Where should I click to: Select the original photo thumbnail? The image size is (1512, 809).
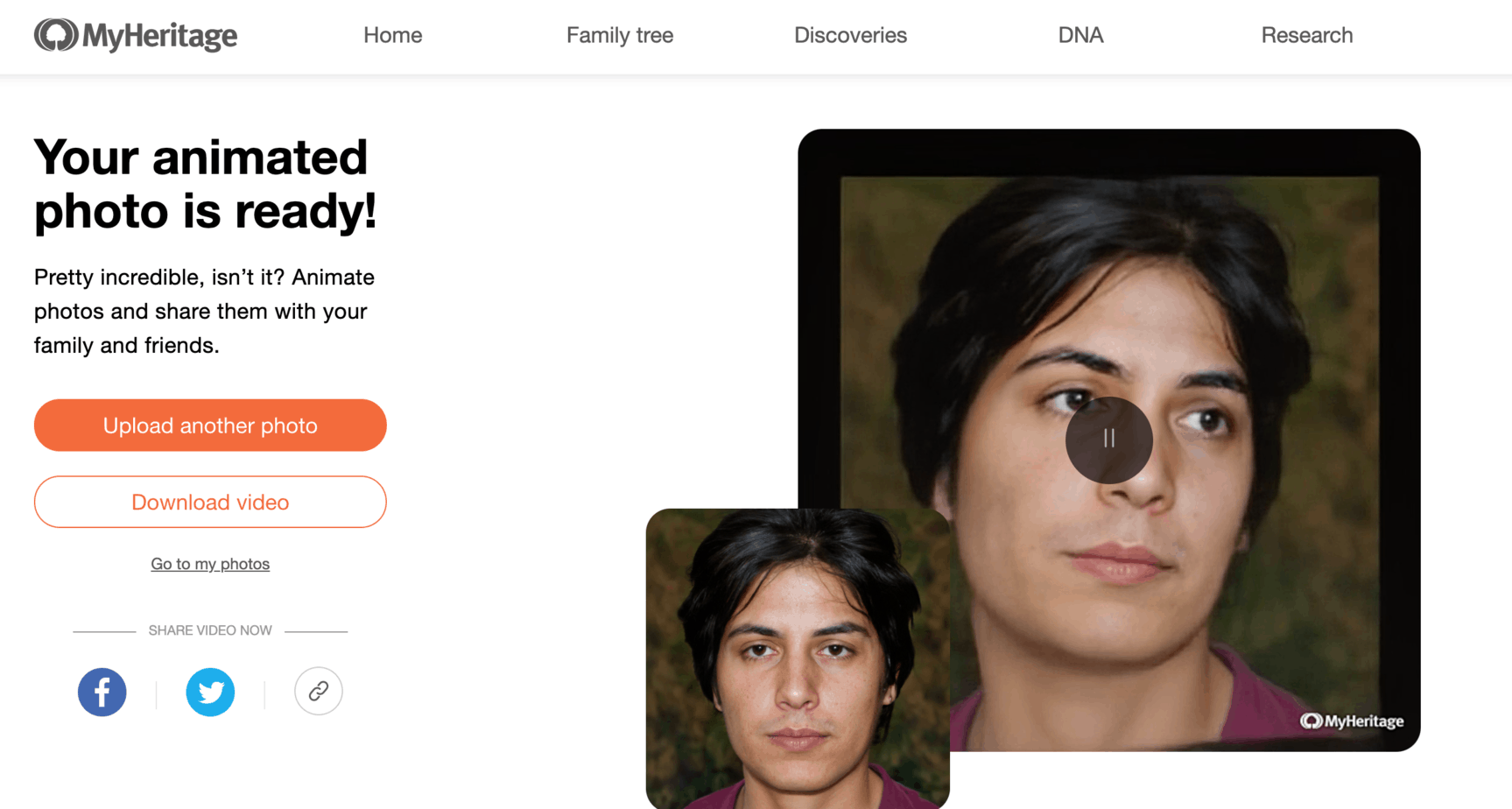click(x=797, y=658)
